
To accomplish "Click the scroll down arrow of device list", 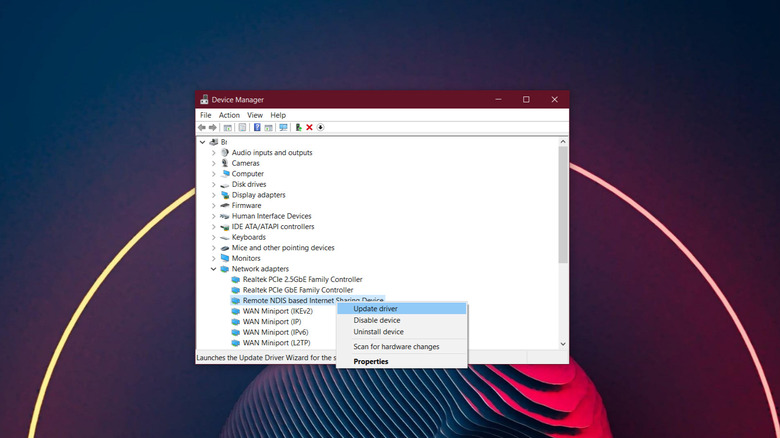I will (x=563, y=344).
